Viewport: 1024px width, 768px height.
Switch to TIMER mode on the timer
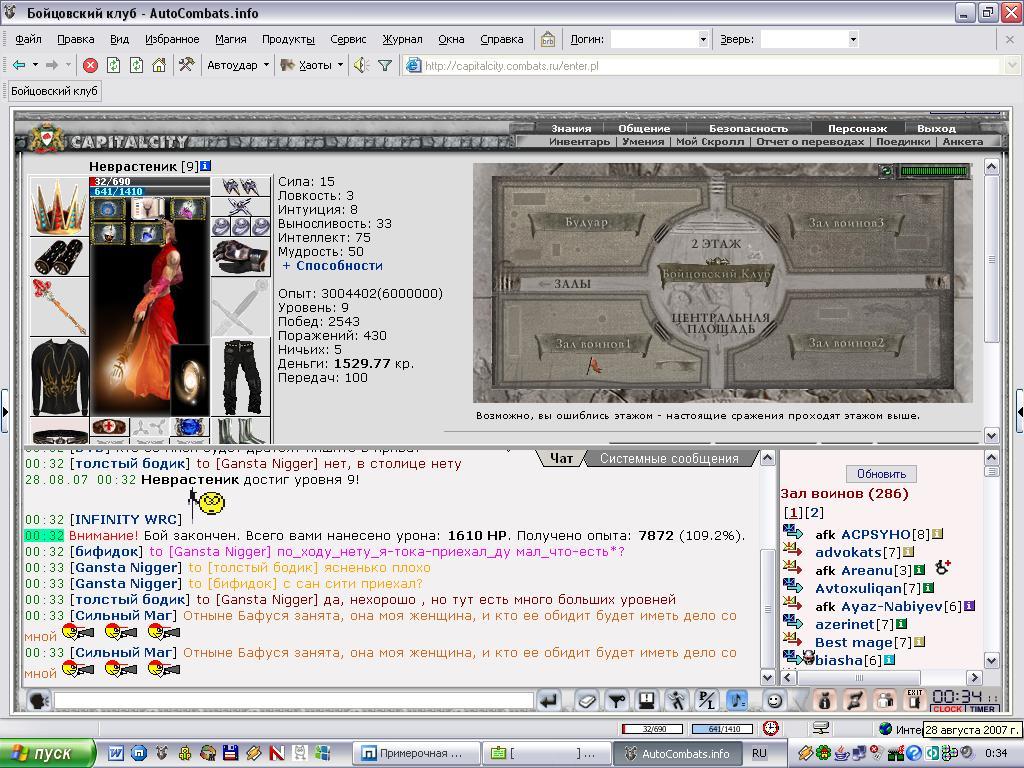click(x=982, y=709)
